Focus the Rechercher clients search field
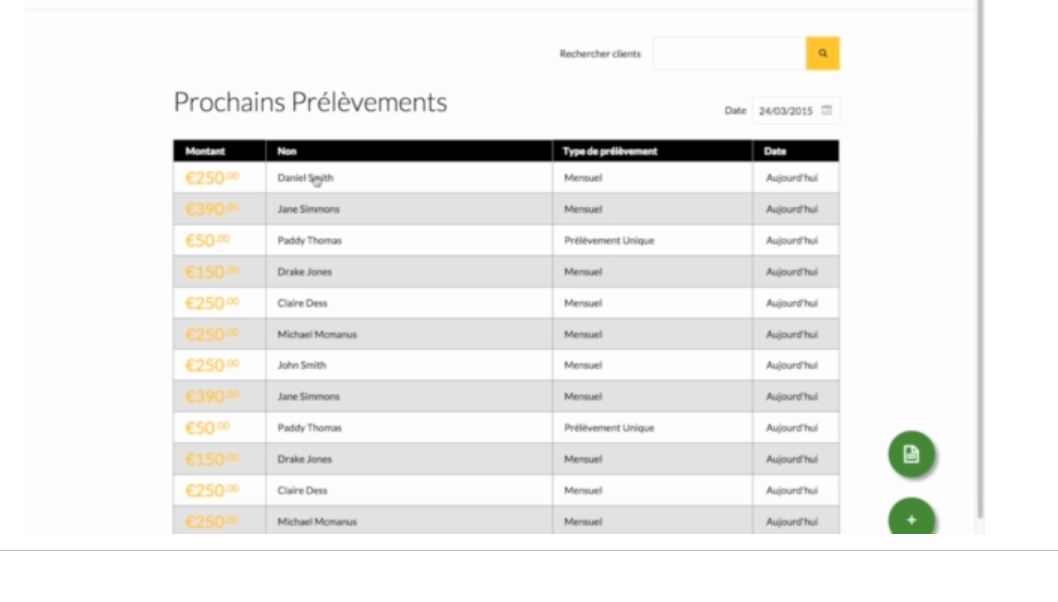 tap(729, 54)
